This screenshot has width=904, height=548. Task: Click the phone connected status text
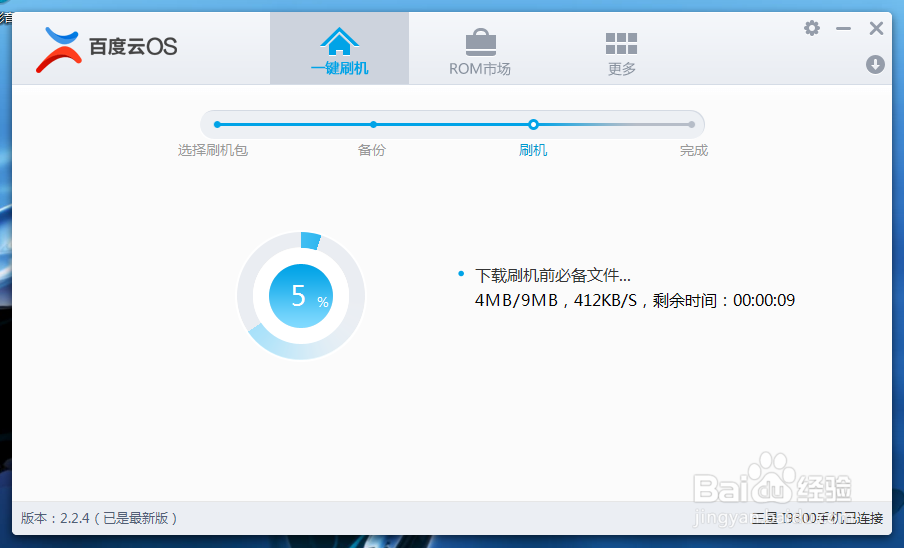(817, 518)
